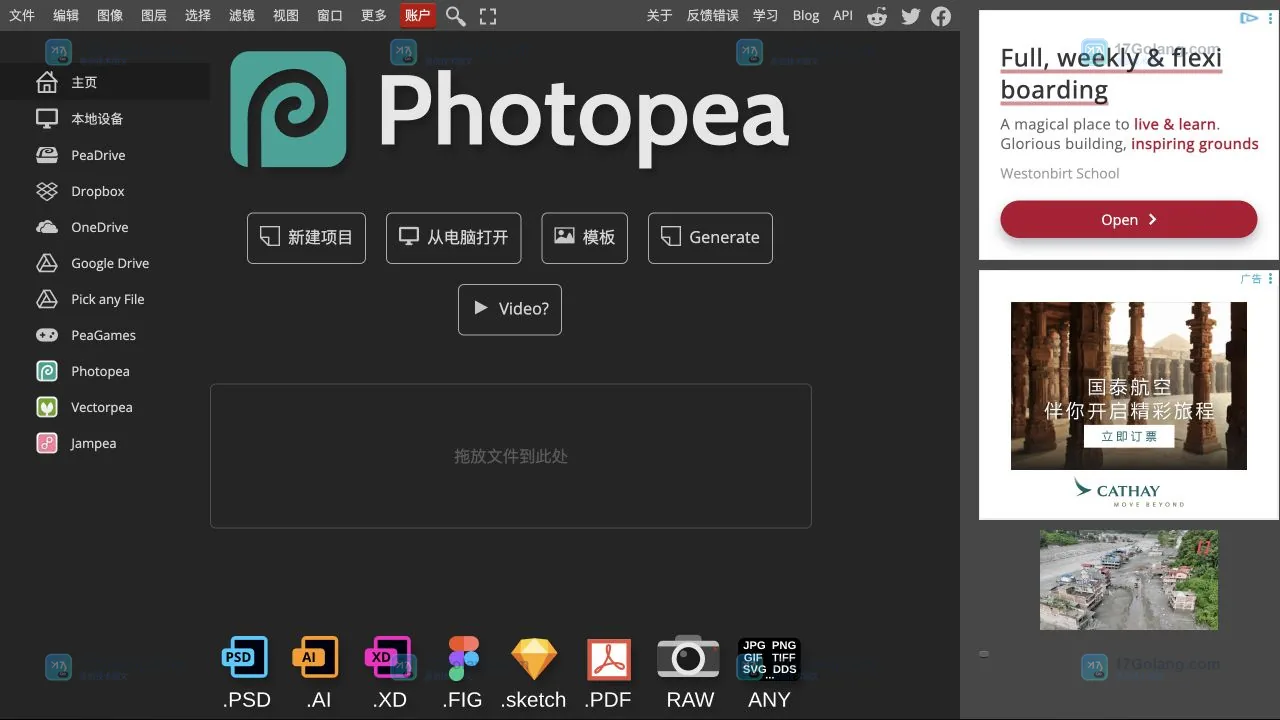The height and width of the screenshot is (720, 1280).
Task: Select the Dropbox label
Action: pyautogui.click(x=98, y=191)
